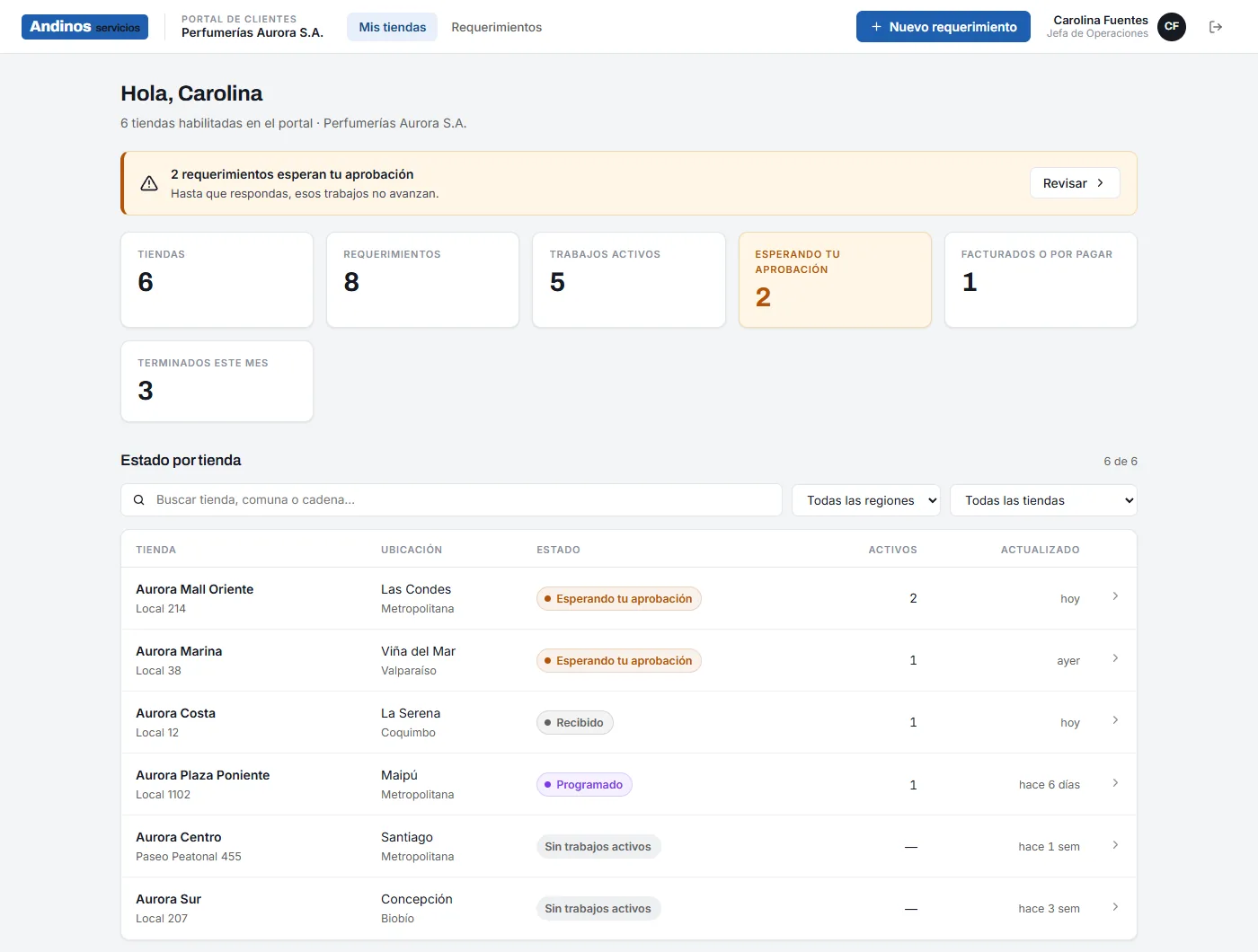
Task: Click the Aurora Plaza Poniente store name
Action: 203,775
